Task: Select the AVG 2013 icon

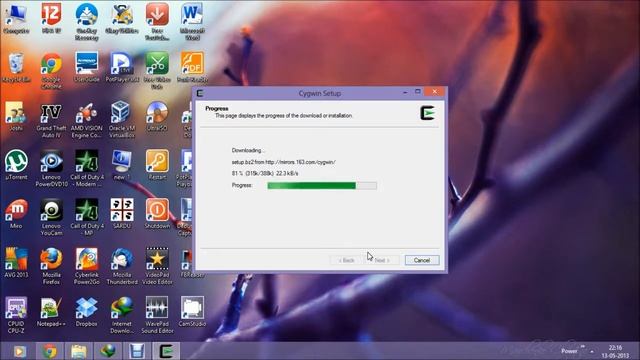Action: point(16,262)
